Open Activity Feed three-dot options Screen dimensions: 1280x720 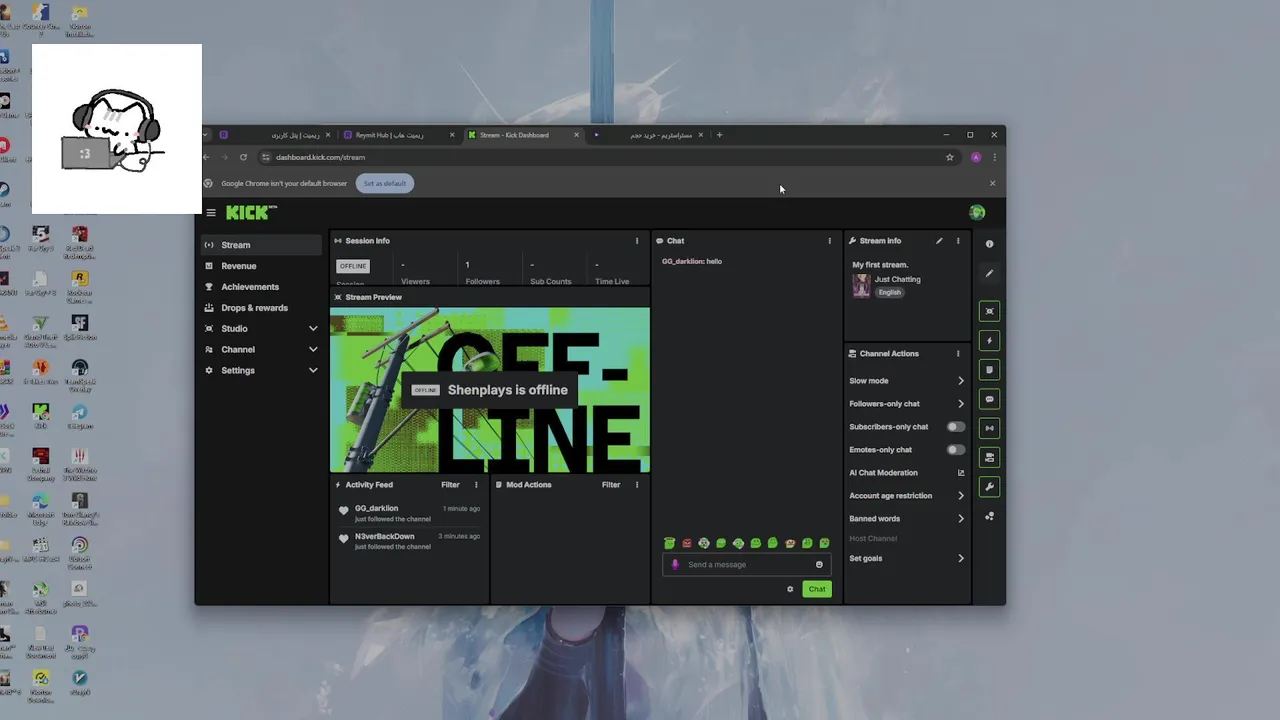[x=476, y=485]
